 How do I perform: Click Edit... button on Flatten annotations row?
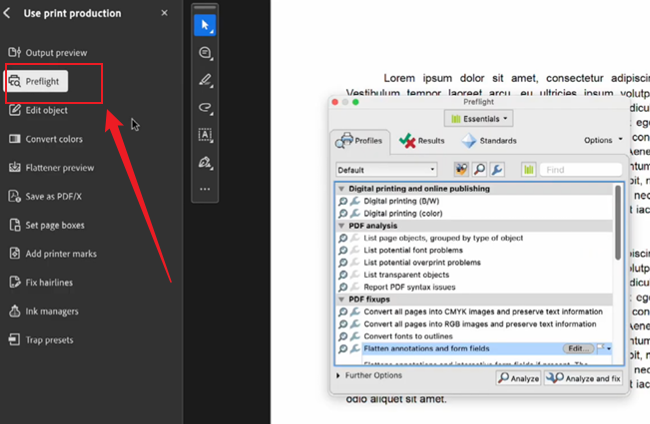pos(578,349)
